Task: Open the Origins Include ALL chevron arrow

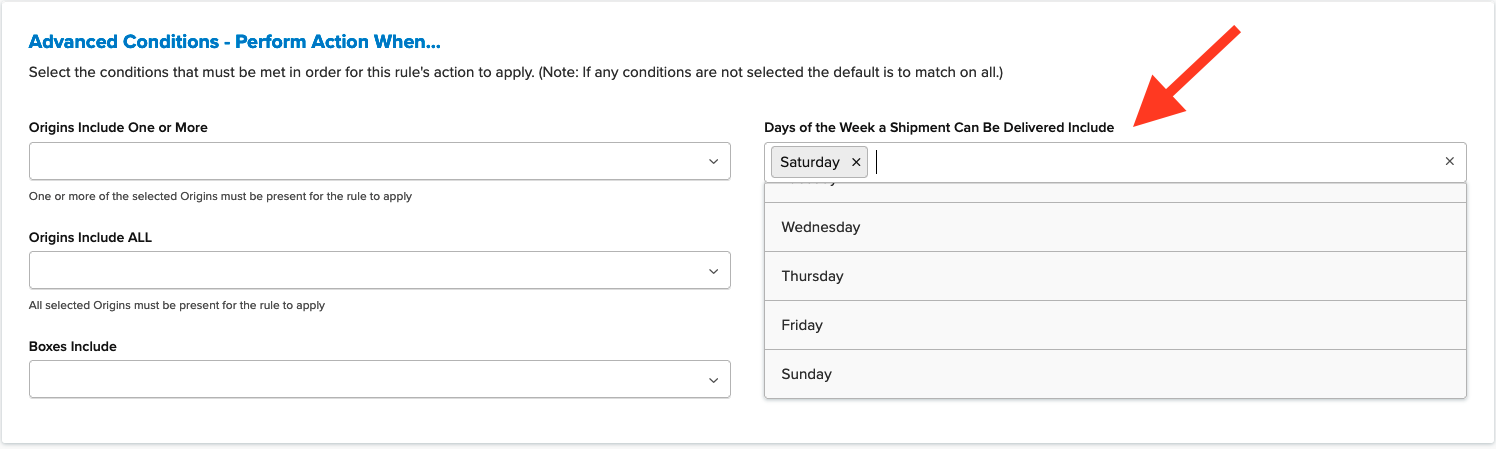Action: coord(713,271)
